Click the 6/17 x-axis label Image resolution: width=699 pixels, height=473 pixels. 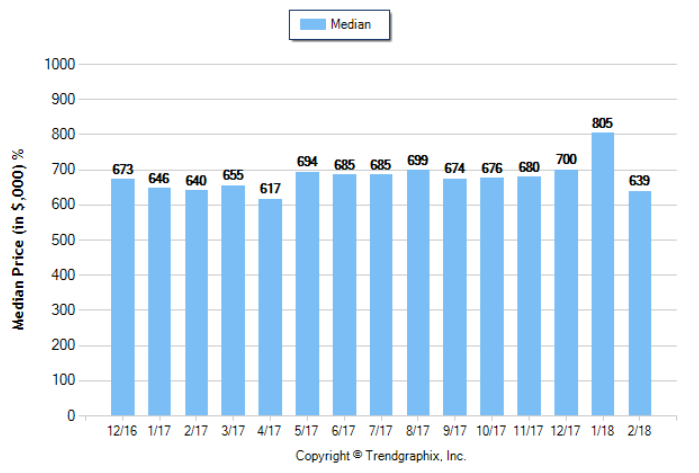pyautogui.click(x=343, y=431)
